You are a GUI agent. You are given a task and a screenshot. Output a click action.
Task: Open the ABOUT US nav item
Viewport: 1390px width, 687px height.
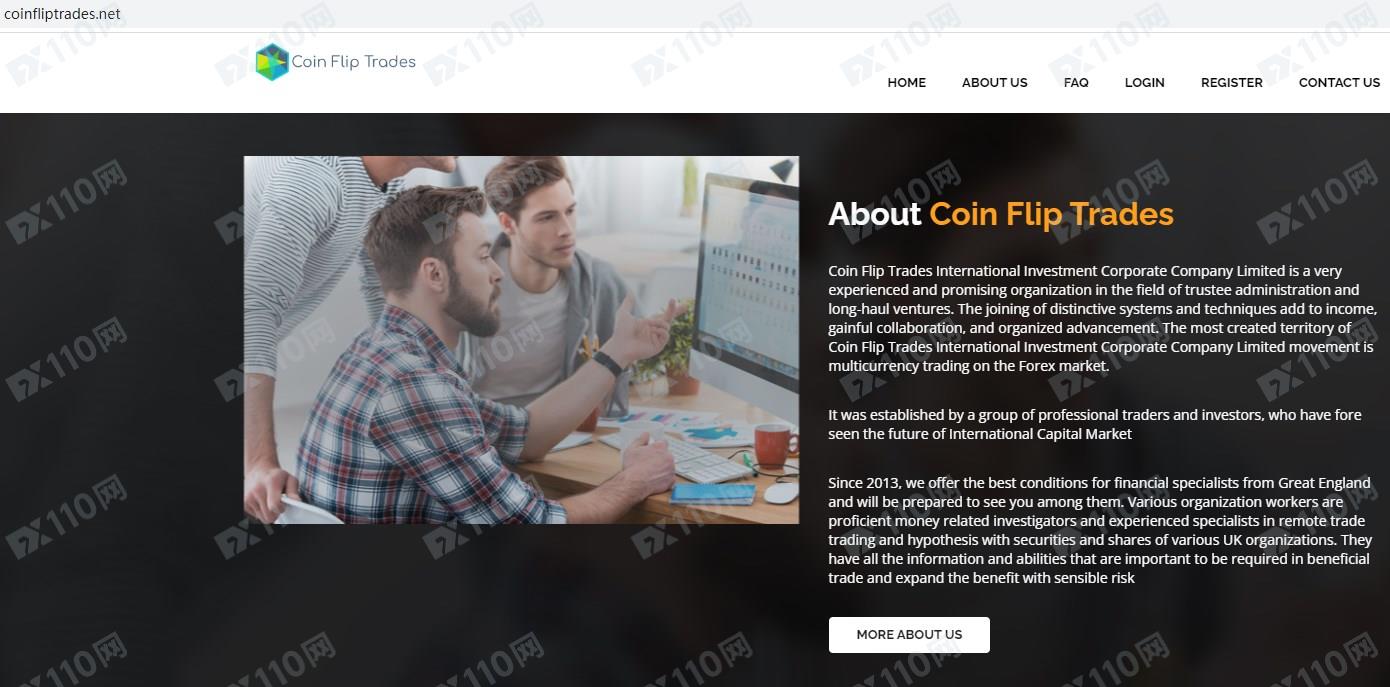pyautogui.click(x=994, y=83)
